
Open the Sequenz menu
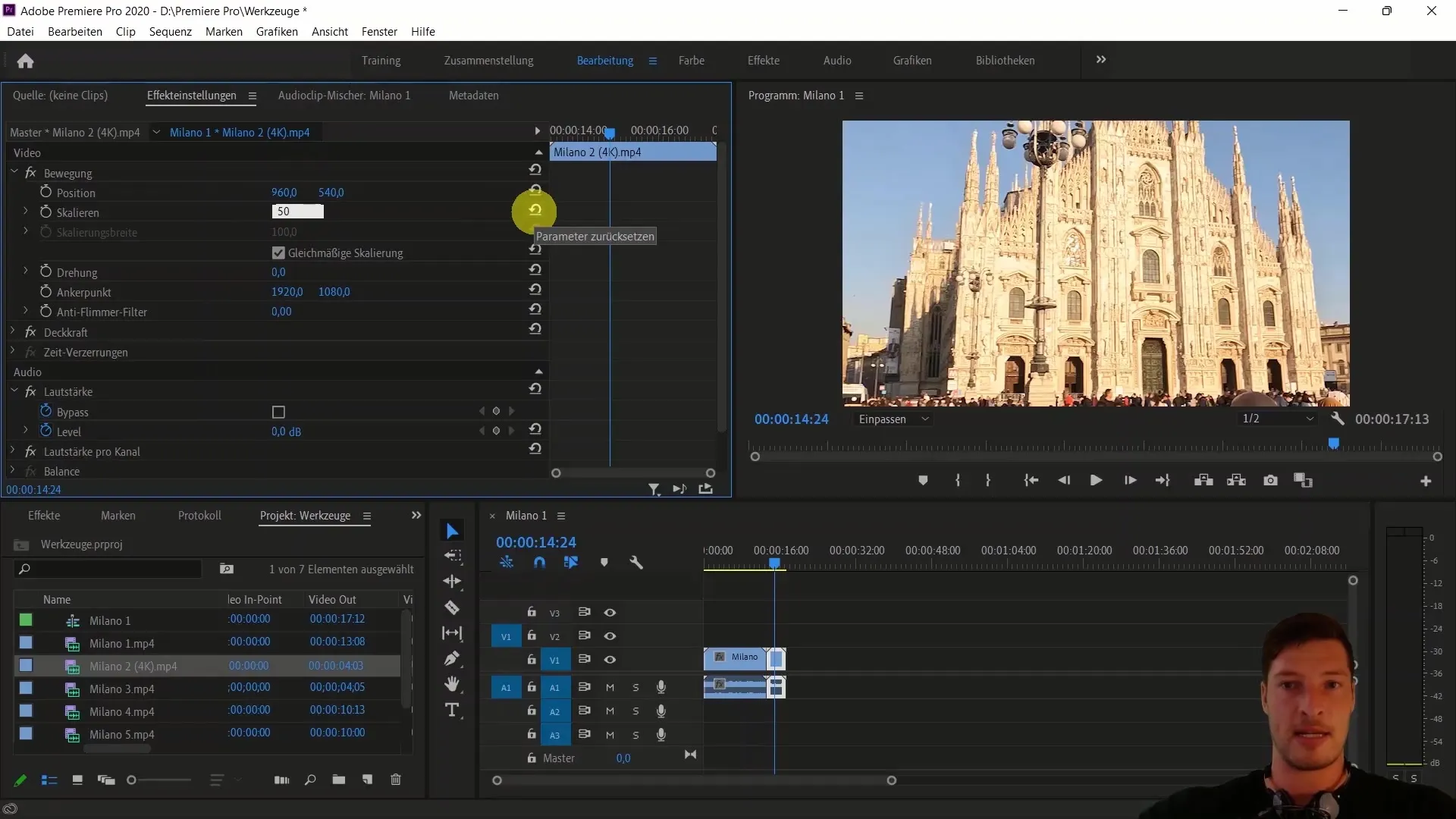(x=171, y=32)
